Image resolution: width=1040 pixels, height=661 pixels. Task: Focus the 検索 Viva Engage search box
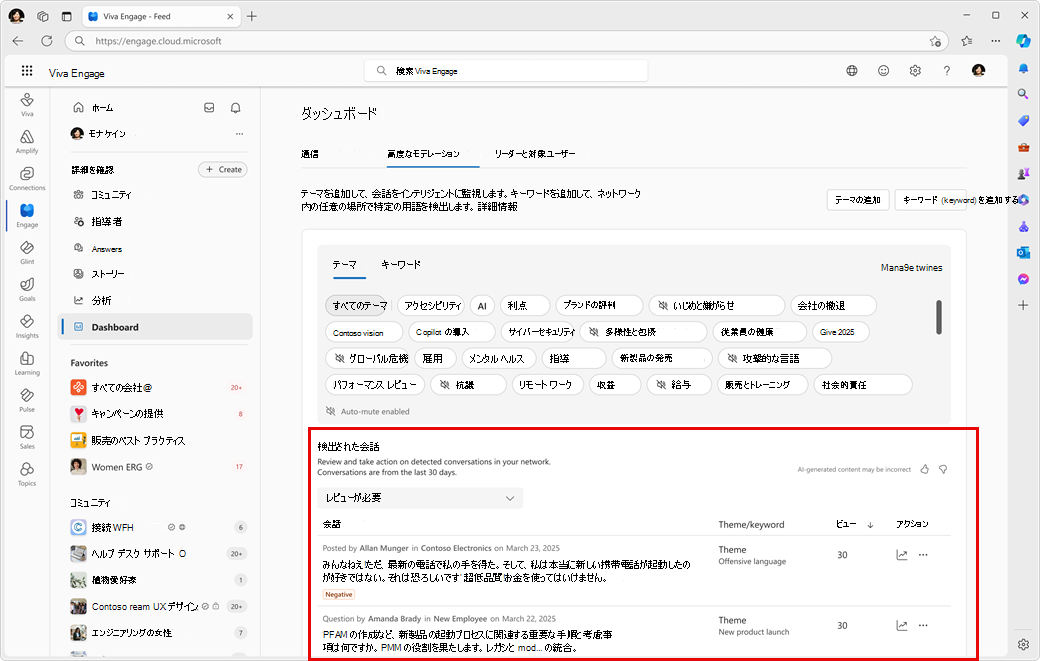click(506, 71)
